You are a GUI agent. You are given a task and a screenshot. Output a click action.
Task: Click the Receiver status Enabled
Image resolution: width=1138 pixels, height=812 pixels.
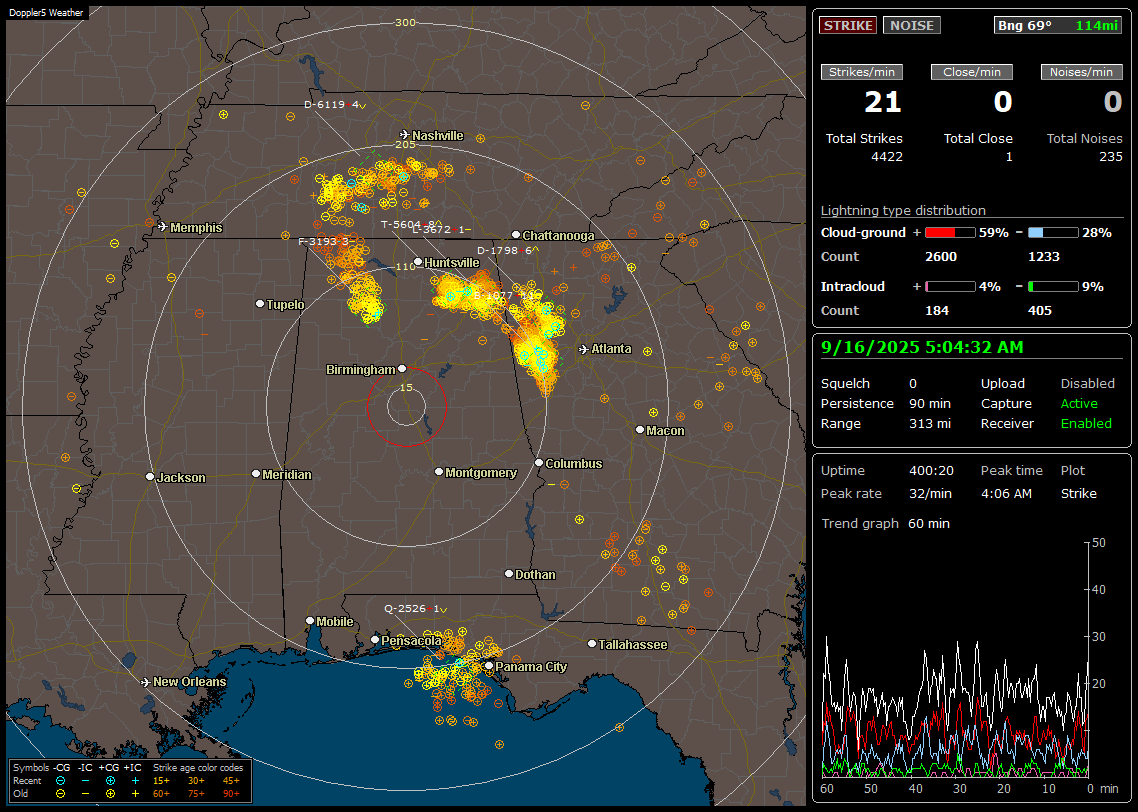click(x=1086, y=424)
